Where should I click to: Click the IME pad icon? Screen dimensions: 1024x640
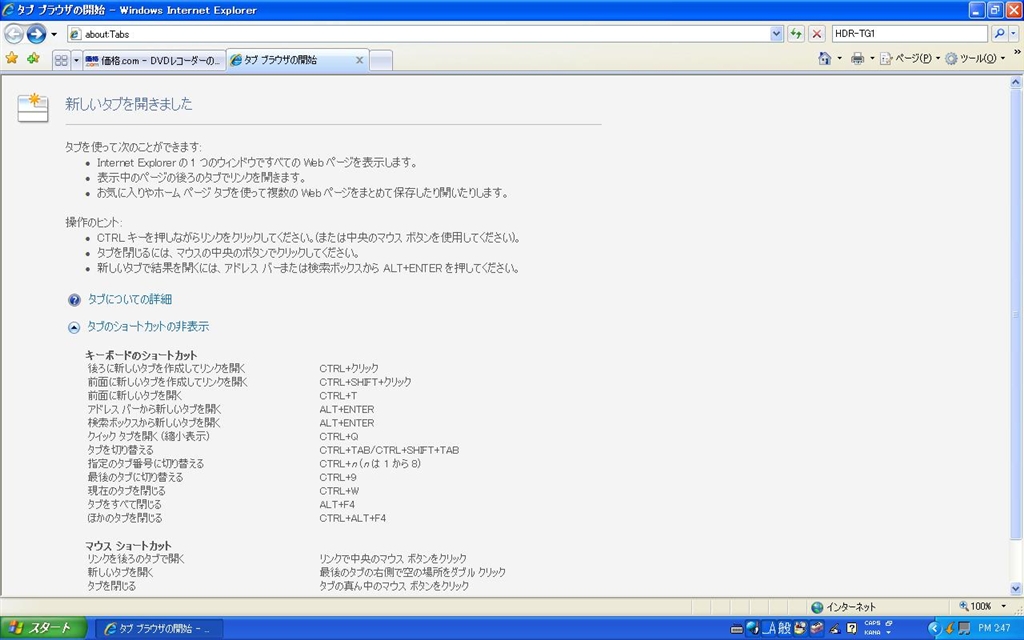point(800,628)
